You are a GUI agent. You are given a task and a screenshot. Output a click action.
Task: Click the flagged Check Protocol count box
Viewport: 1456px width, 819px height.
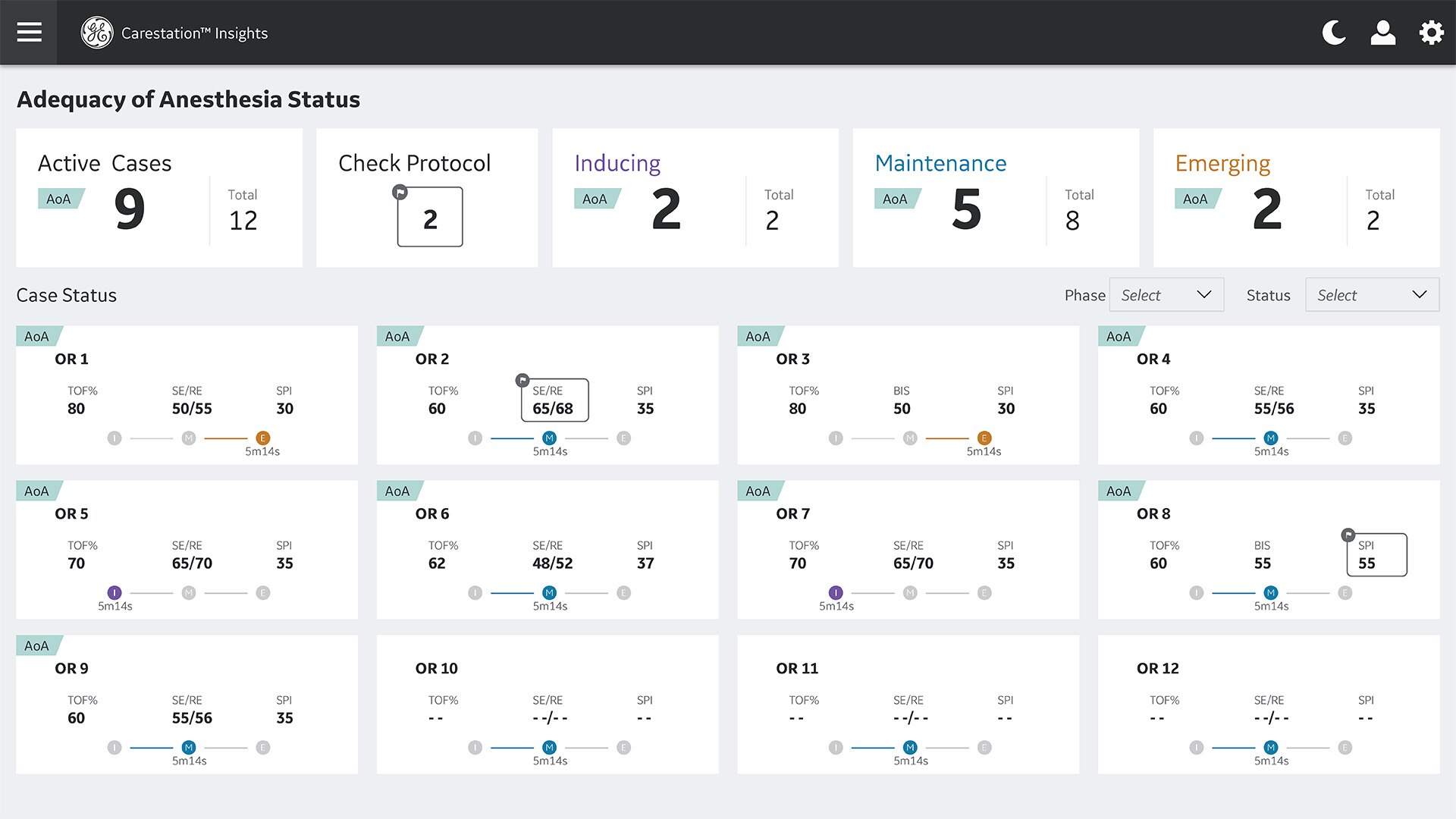tap(430, 217)
